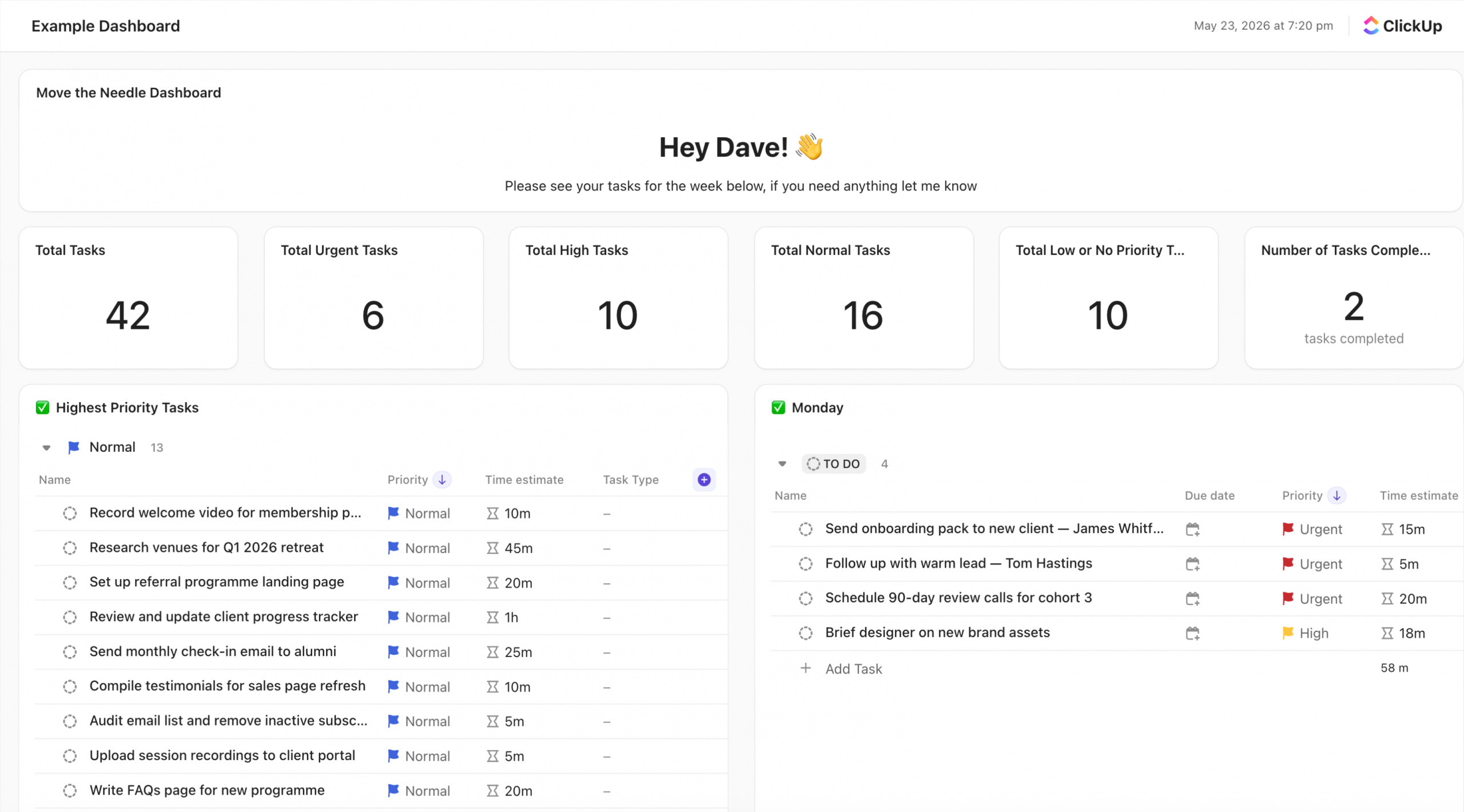This screenshot has height=812, width=1464.
Task: Click the 58 m total time estimate
Action: coord(1394,668)
